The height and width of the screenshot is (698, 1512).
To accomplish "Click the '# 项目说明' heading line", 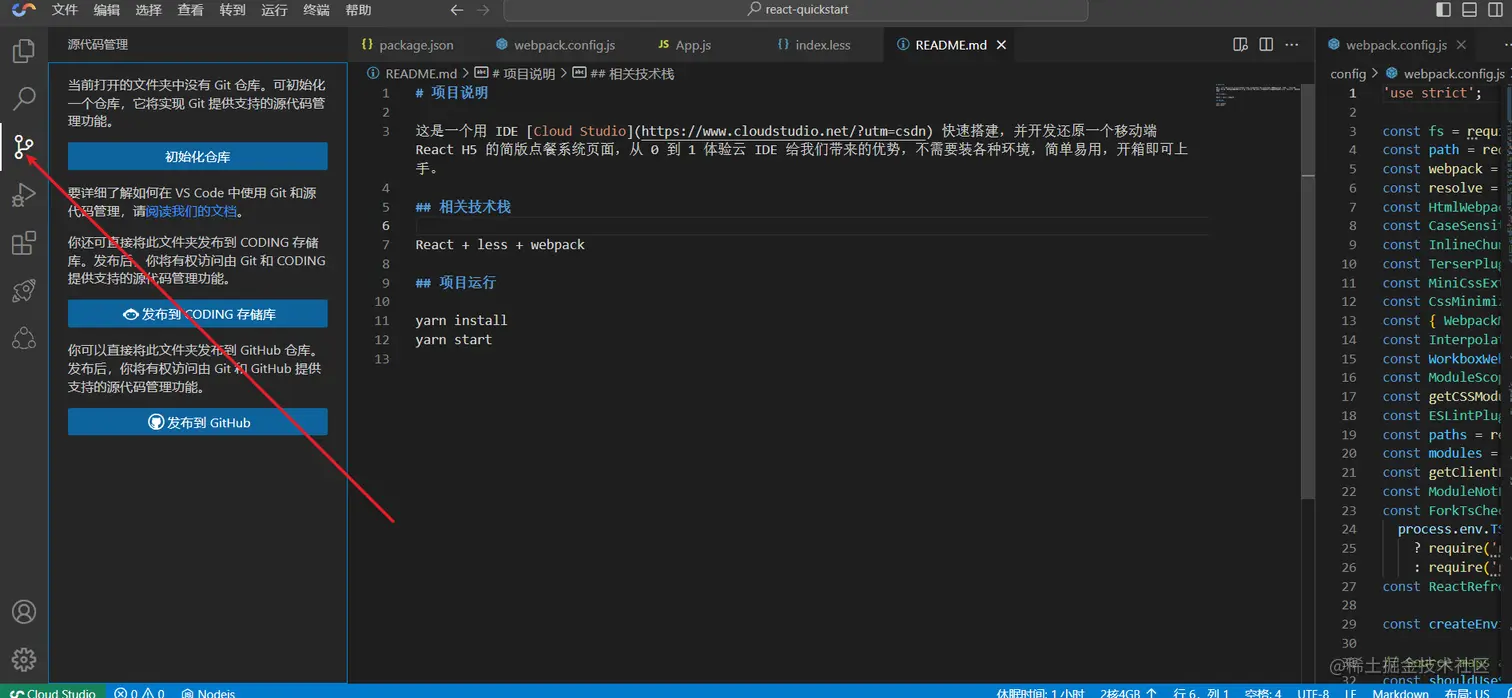I will click(451, 93).
